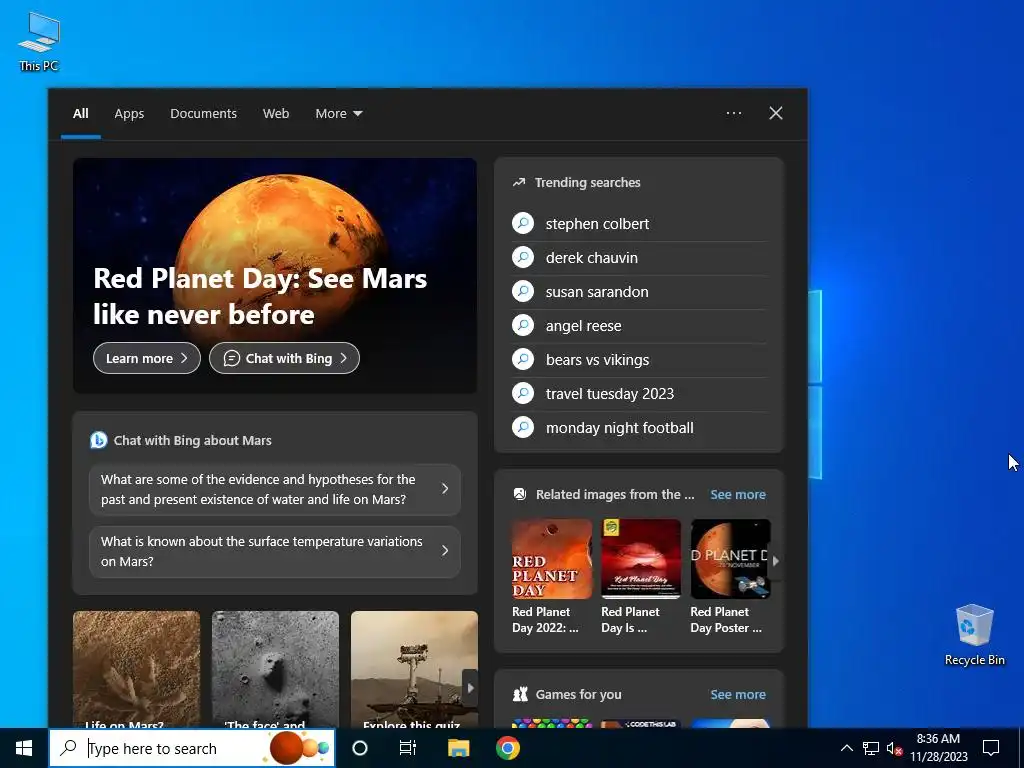Screen dimensions: 1024x768
Task: Open the three-dot options menu in search panel
Action: click(x=733, y=113)
